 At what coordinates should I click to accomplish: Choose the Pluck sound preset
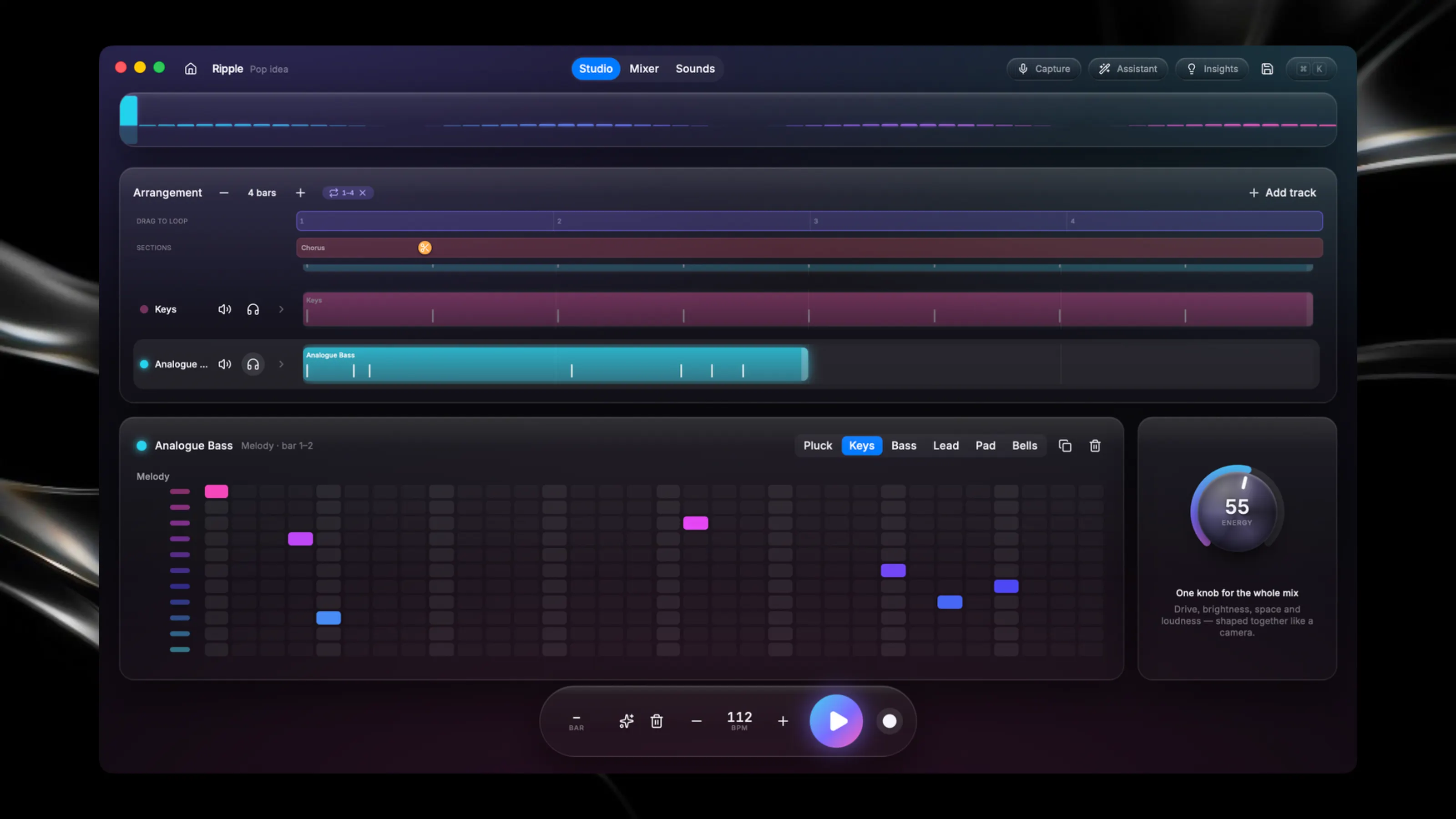click(817, 445)
